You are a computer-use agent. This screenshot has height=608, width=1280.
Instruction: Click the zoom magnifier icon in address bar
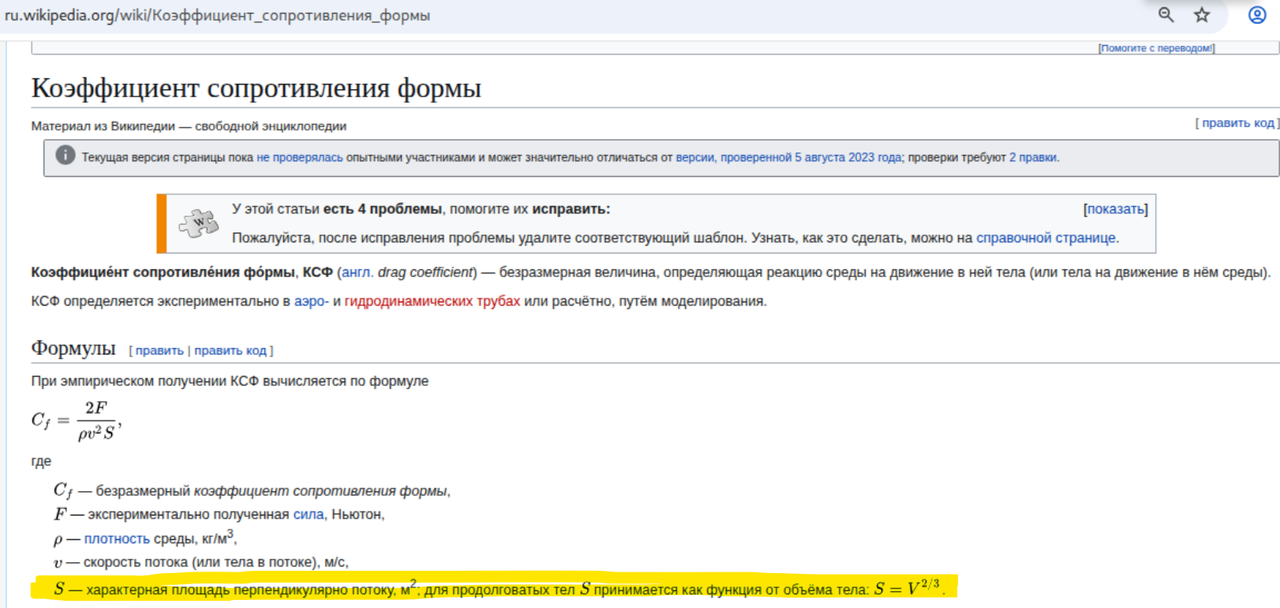pos(1166,15)
